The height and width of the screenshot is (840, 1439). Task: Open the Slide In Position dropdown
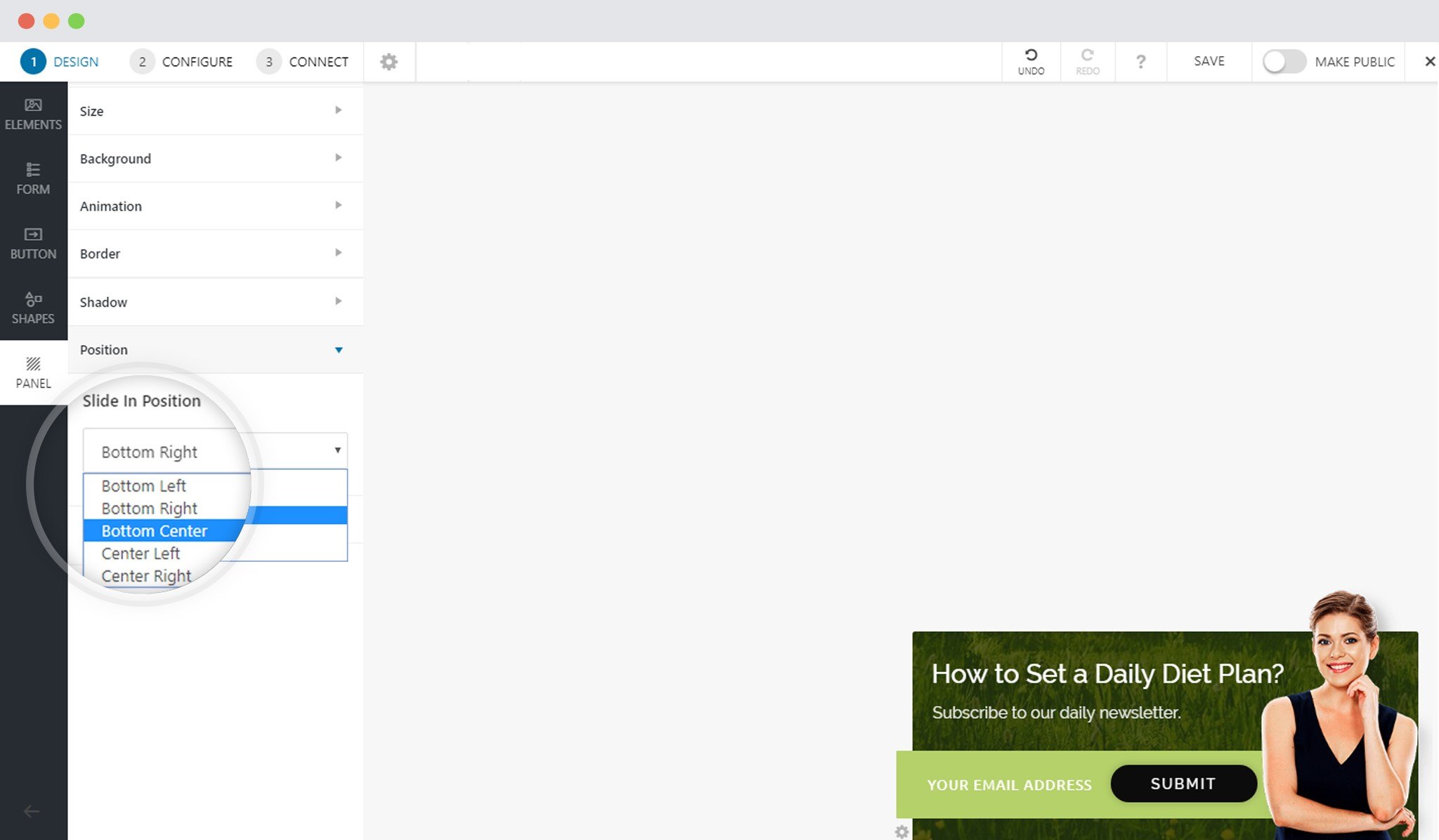coord(215,451)
